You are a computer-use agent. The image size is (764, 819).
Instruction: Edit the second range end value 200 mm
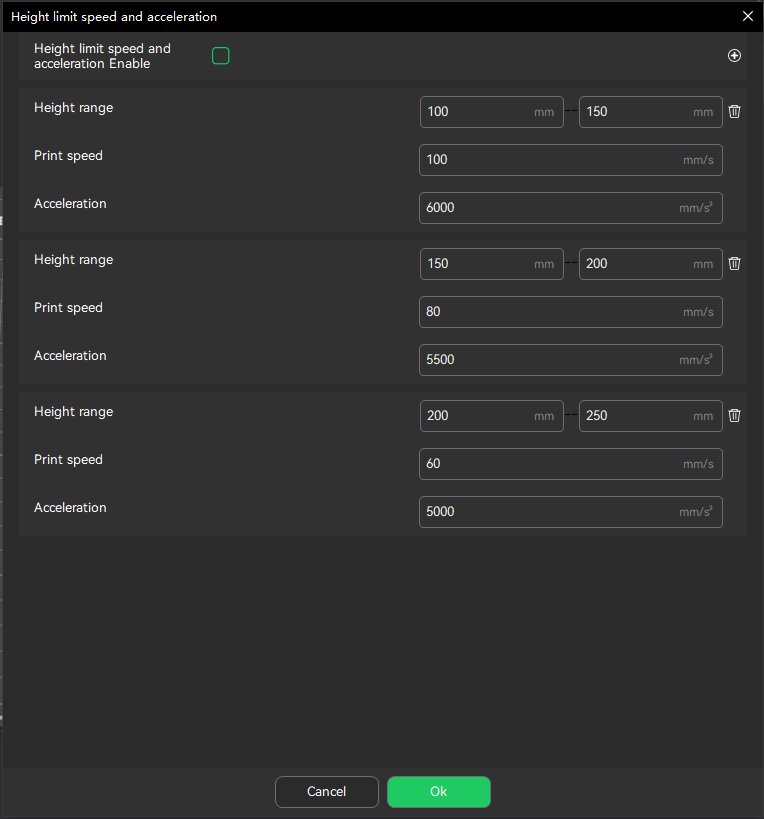click(x=637, y=264)
